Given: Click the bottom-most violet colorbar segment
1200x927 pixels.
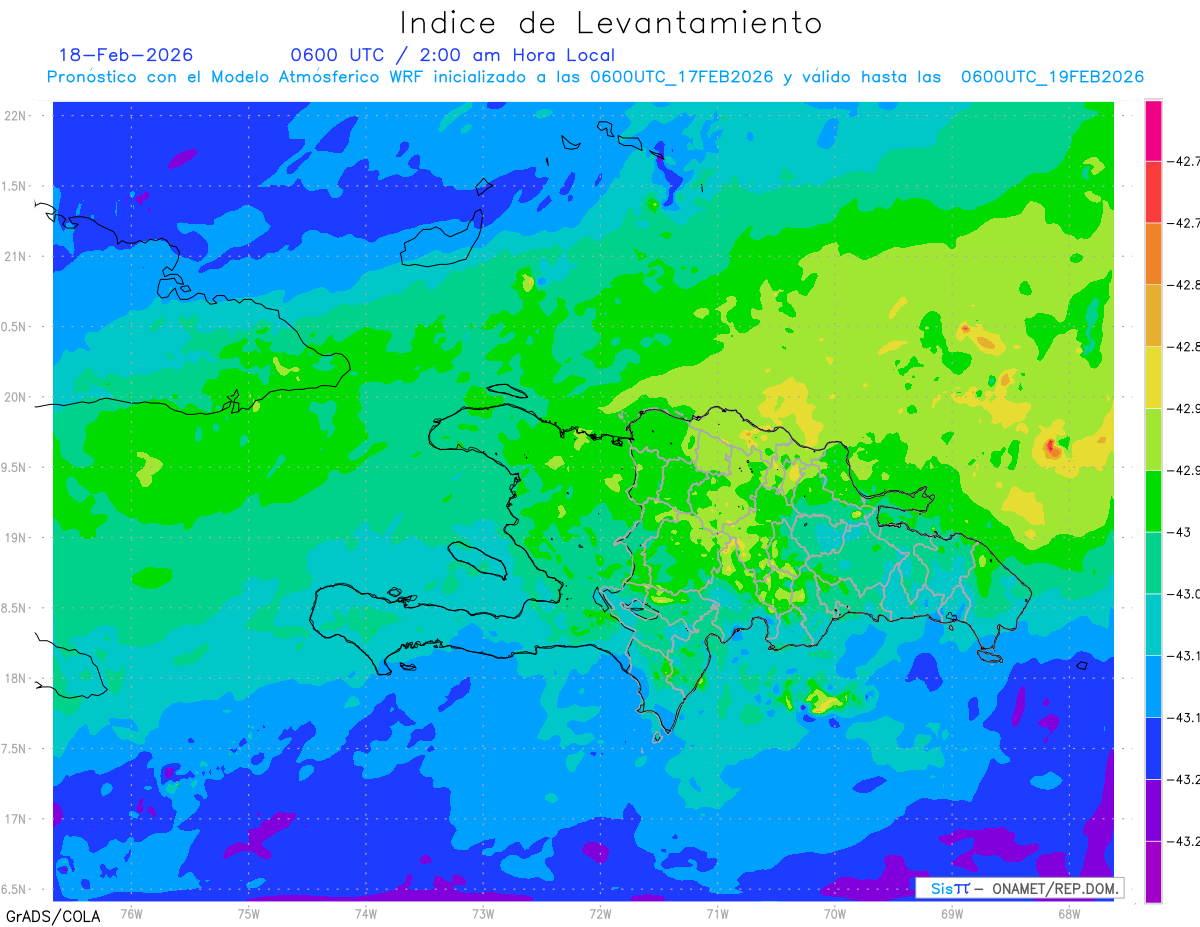Looking at the screenshot, I should click(x=1153, y=872).
